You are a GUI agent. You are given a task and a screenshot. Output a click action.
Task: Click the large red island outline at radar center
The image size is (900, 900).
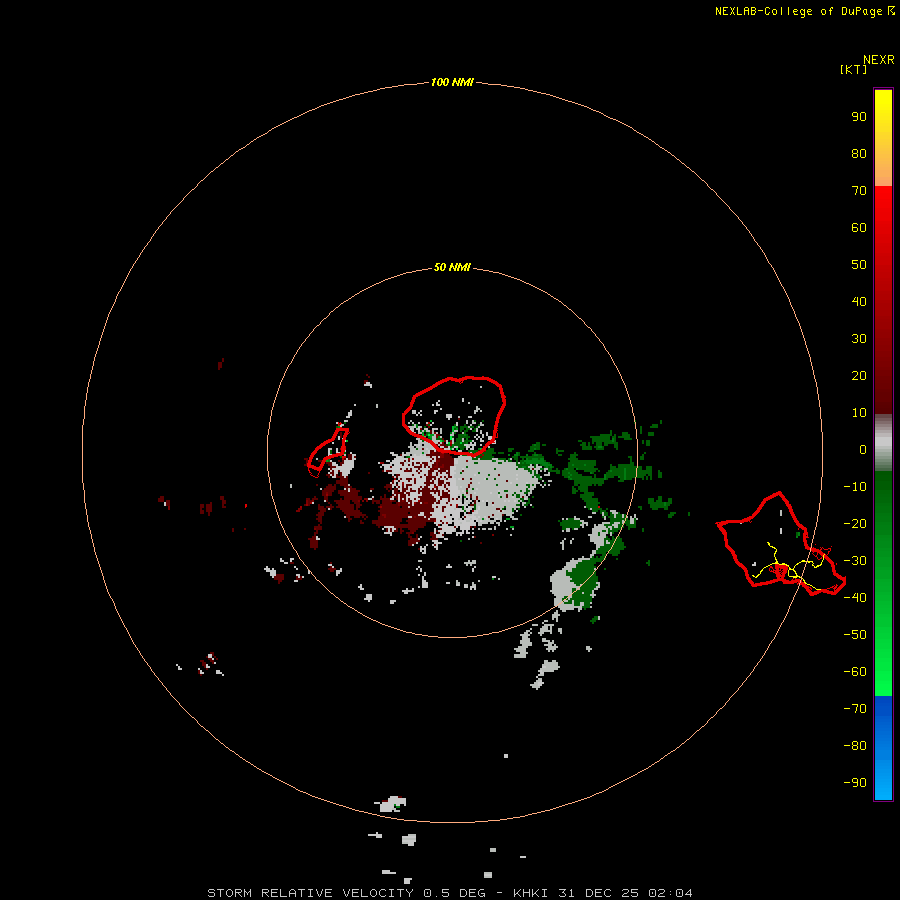[x=454, y=416]
